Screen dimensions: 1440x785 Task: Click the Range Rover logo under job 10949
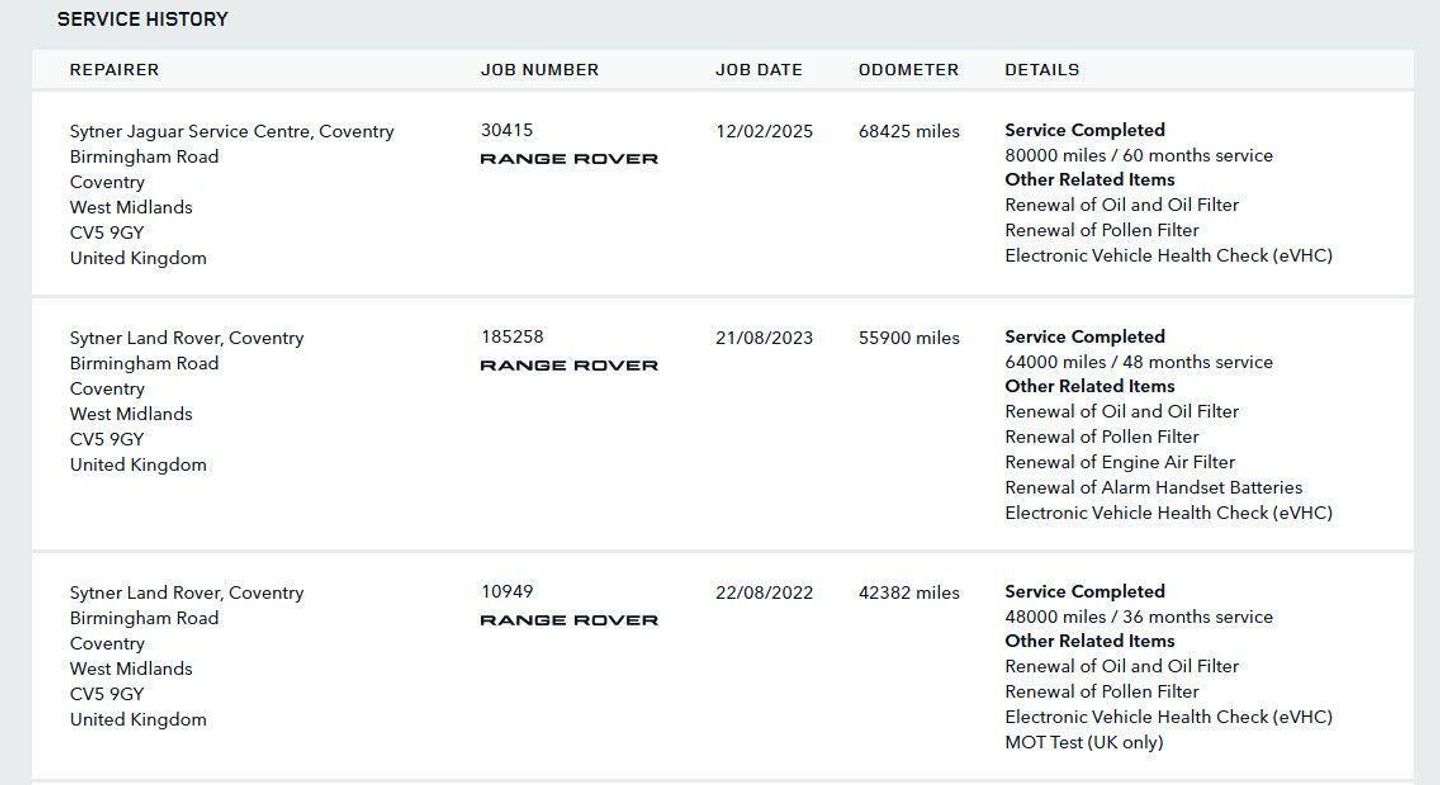tap(569, 621)
